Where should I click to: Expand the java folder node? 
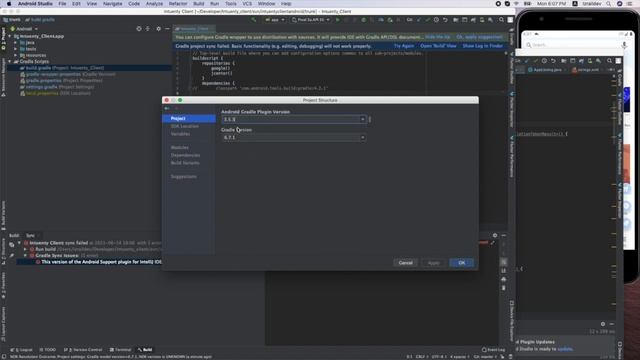tap(16, 42)
